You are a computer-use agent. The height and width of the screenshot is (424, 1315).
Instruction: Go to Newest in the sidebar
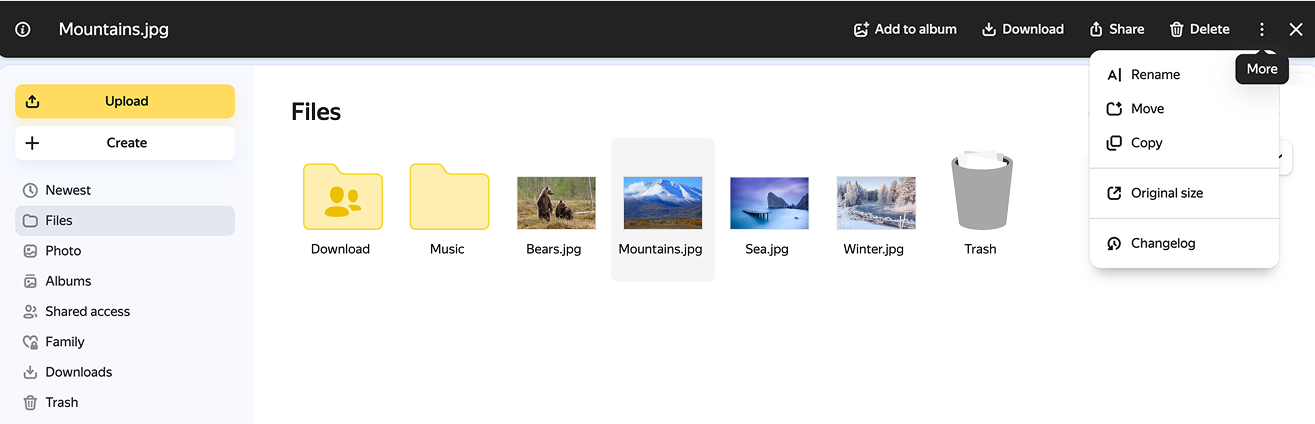point(68,190)
